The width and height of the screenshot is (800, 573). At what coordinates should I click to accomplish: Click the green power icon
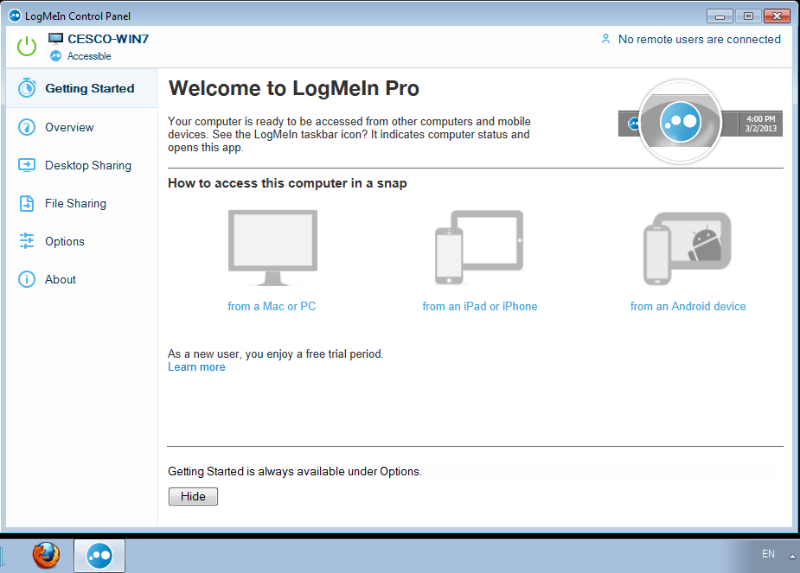click(x=27, y=46)
